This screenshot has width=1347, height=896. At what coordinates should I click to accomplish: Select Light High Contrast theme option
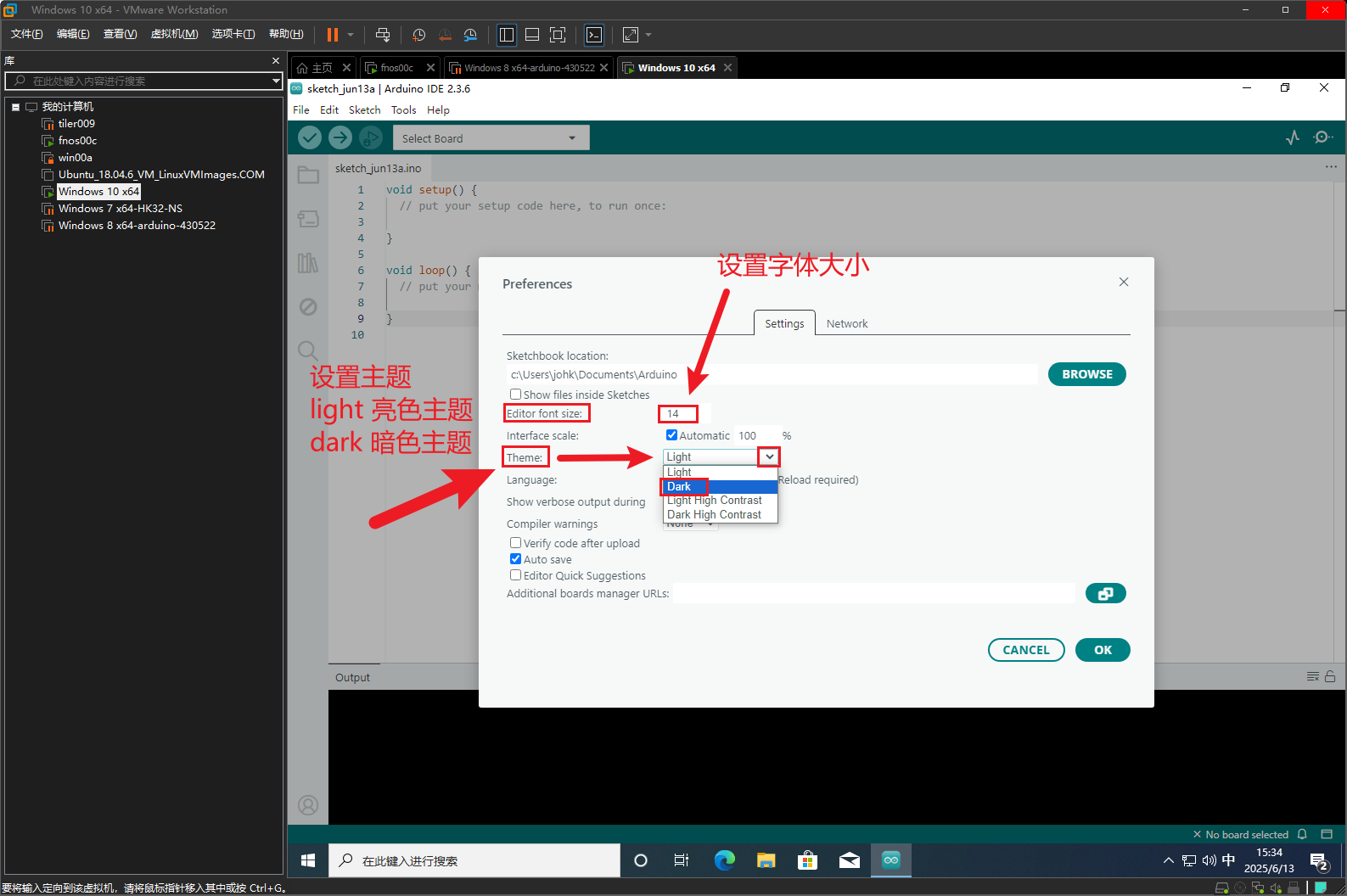[x=720, y=500]
